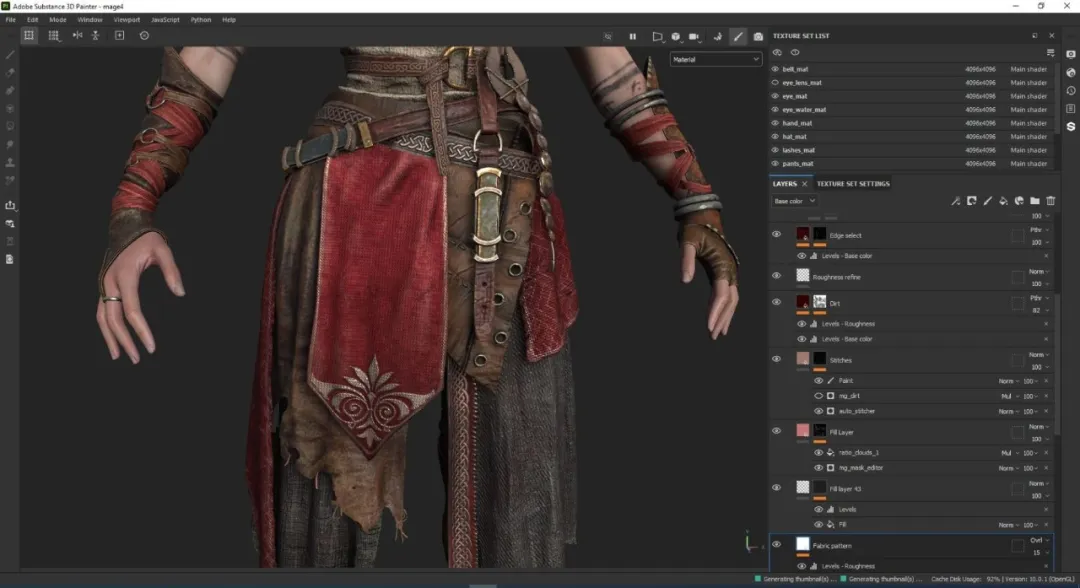
Task: Add a paint layer using the brush icon
Action: coord(988,201)
